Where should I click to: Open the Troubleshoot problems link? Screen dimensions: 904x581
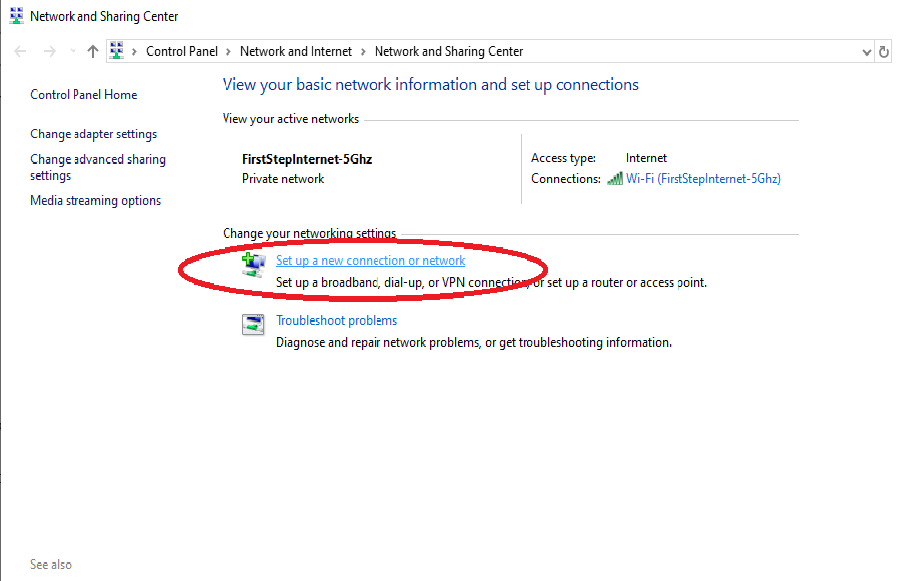[336, 321]
